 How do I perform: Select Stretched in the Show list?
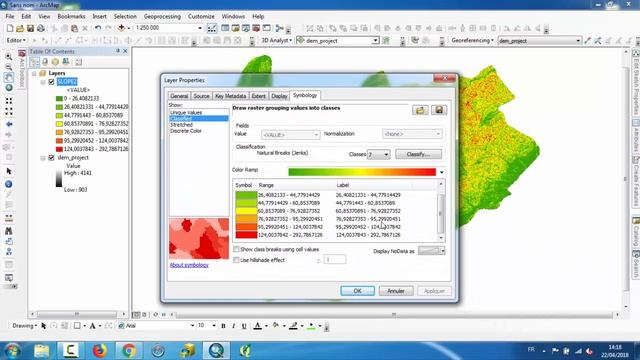(181, 124)
